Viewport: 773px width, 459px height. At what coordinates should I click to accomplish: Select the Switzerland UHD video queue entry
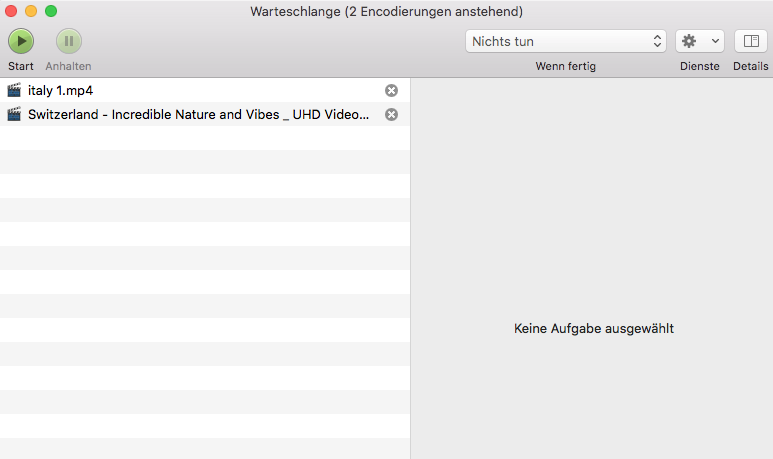198,114
